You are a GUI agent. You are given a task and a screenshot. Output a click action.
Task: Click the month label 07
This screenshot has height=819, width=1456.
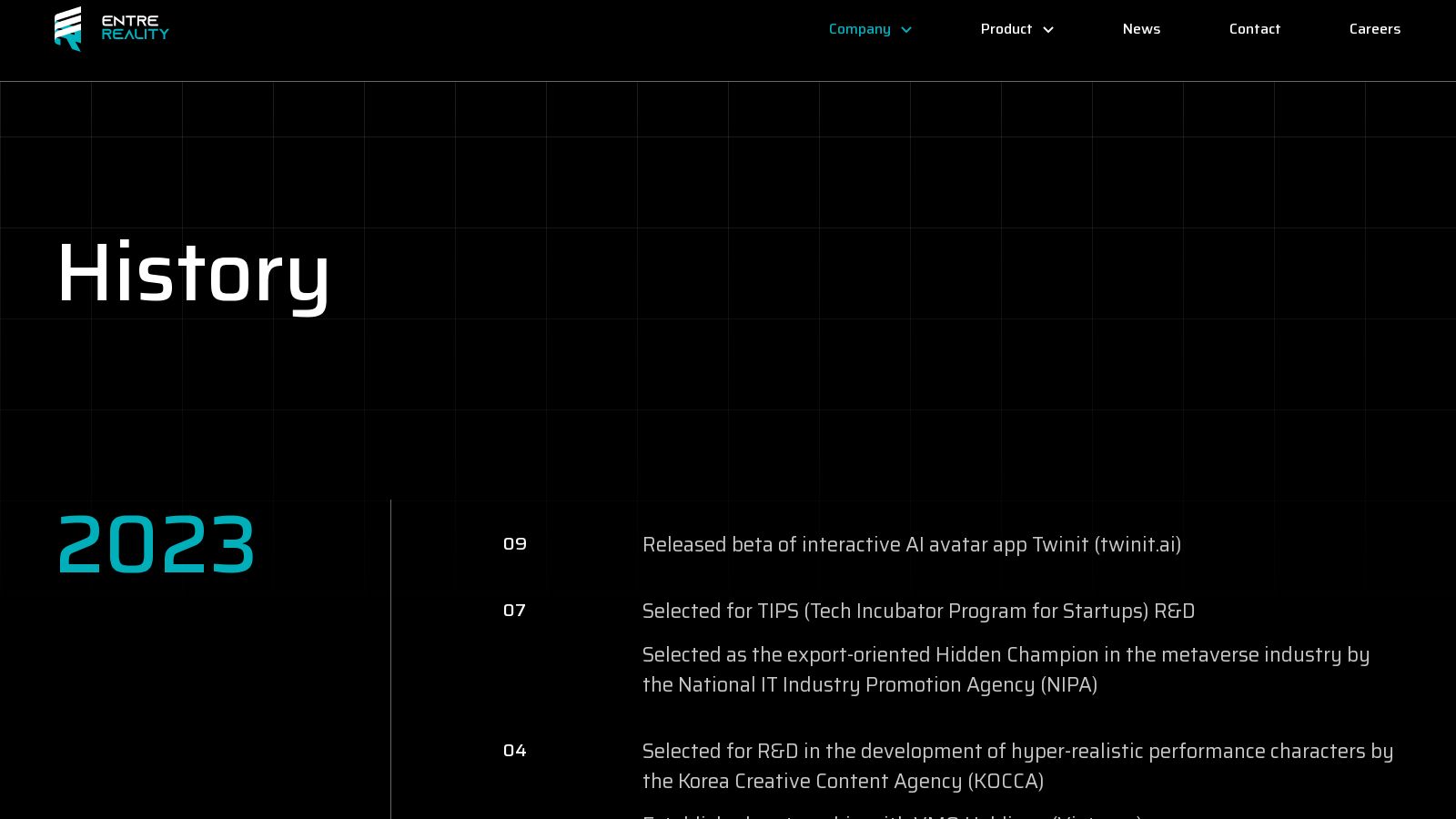[514, 610]
